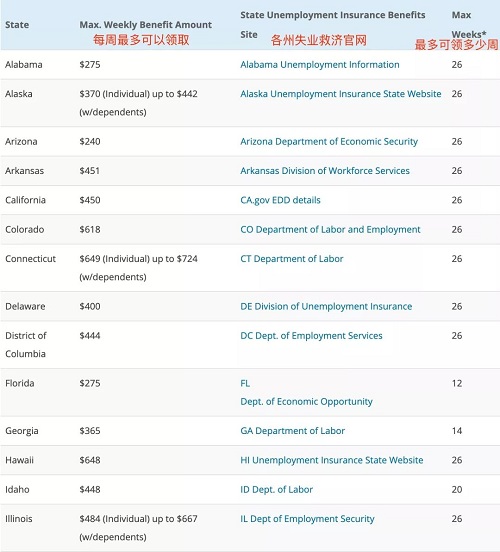Visit Arizona Department of Economic Security link
This screenshot has height=552, width=500.
click(x=329, y=141)
